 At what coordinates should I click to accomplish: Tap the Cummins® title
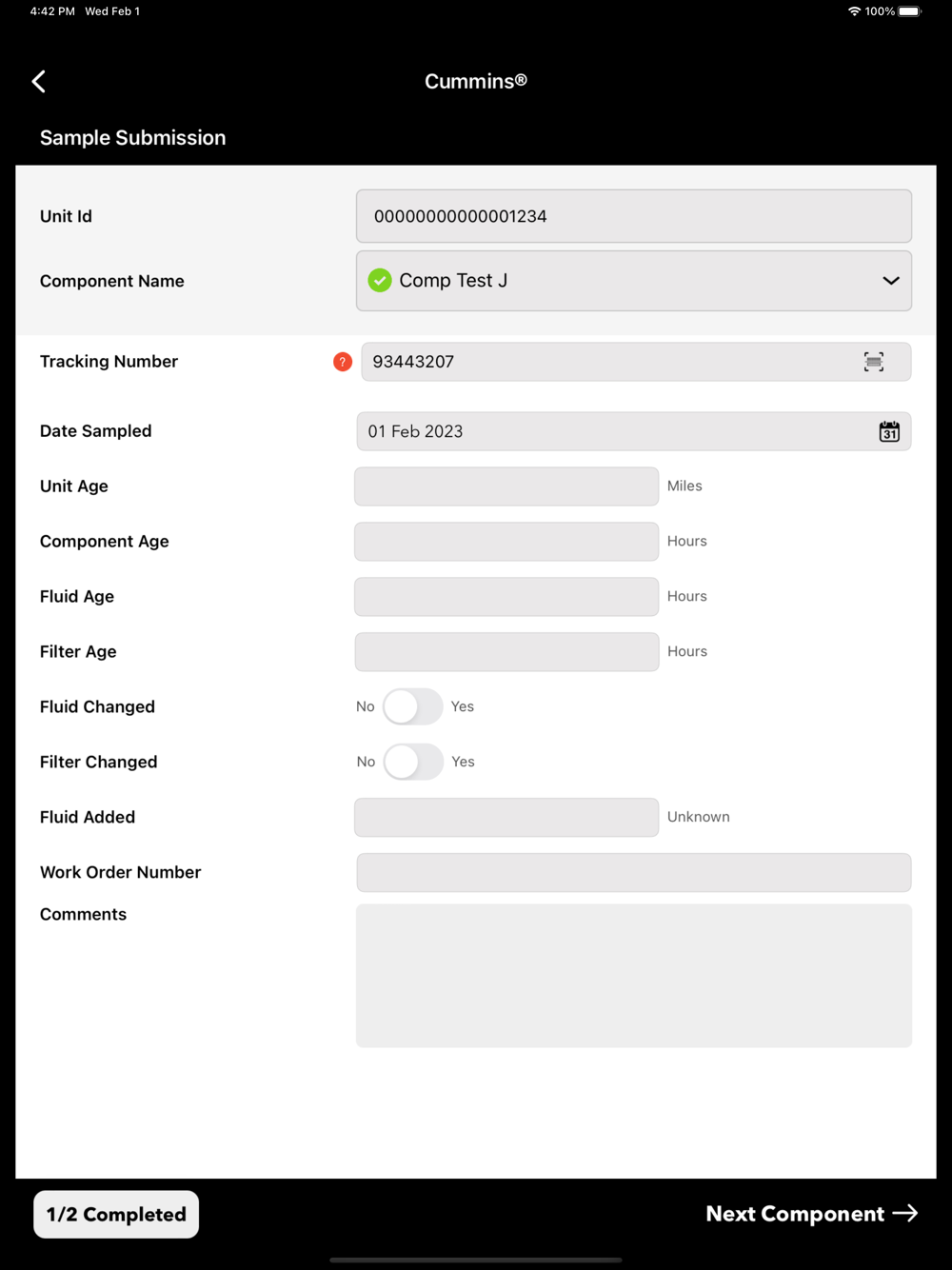point(476,82)
